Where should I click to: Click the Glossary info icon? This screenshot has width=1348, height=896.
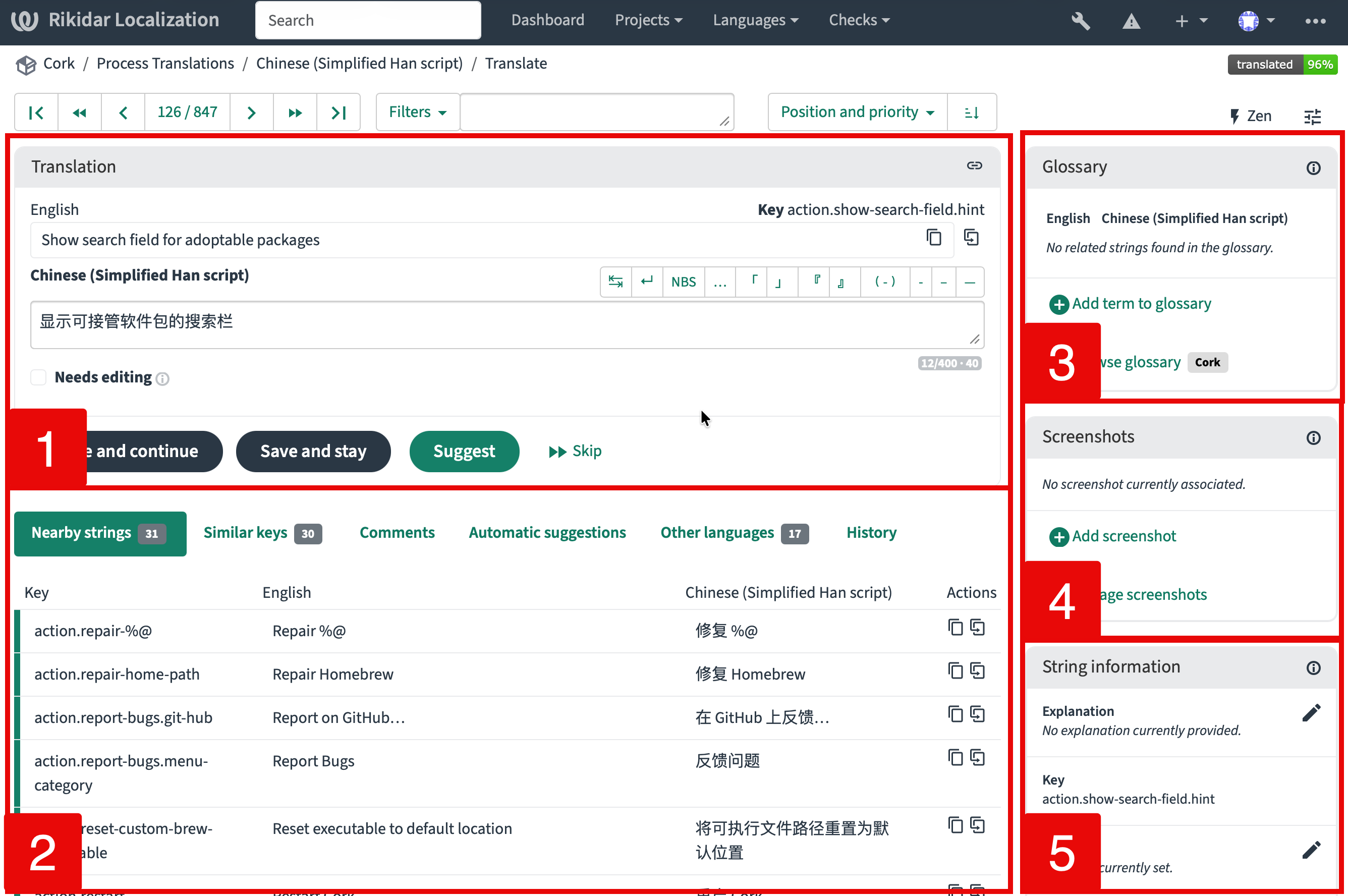tap(1313, 168)
